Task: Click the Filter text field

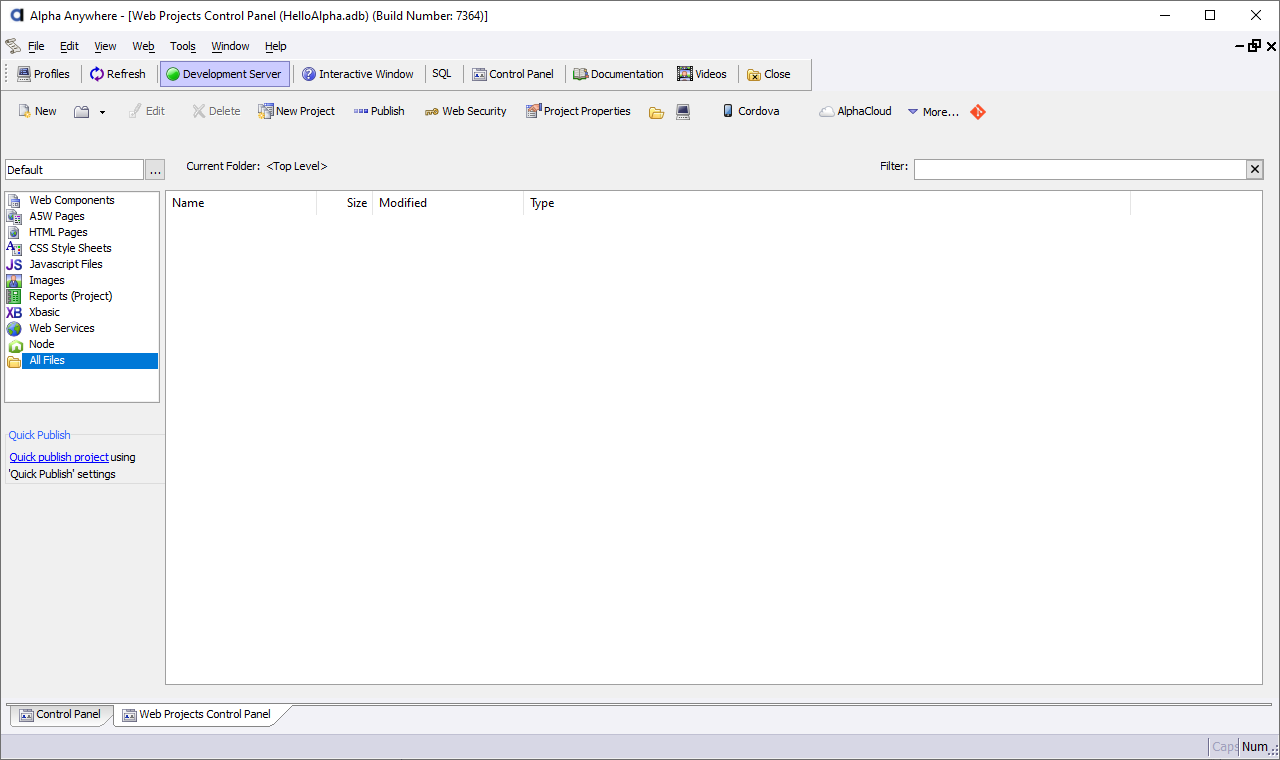Action: click(1080, 169)
